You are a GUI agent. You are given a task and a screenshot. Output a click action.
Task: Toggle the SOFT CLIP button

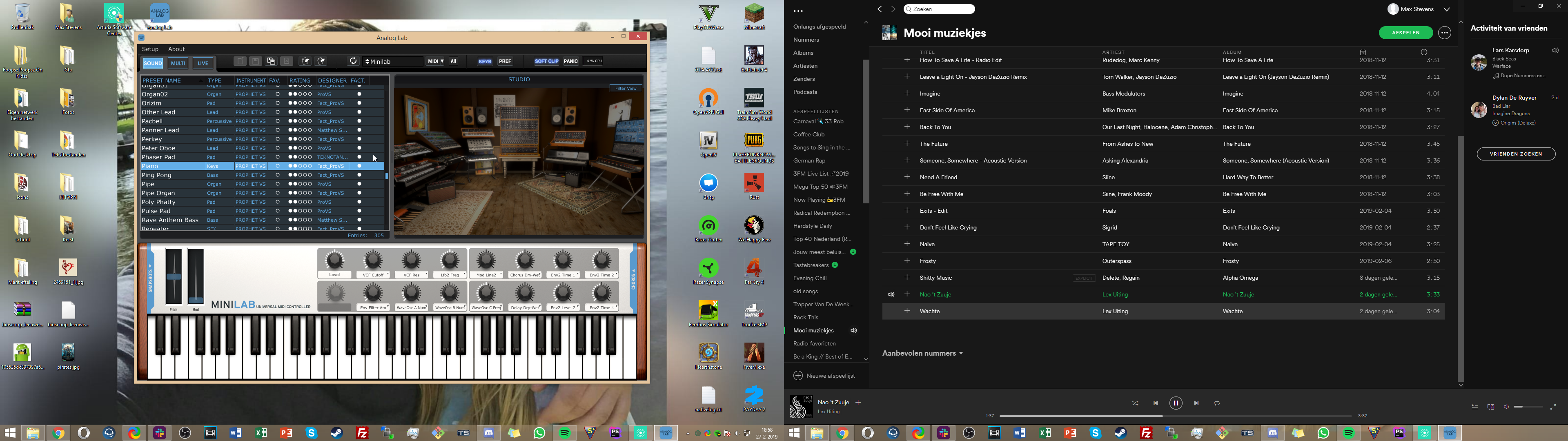pos(546,62)
